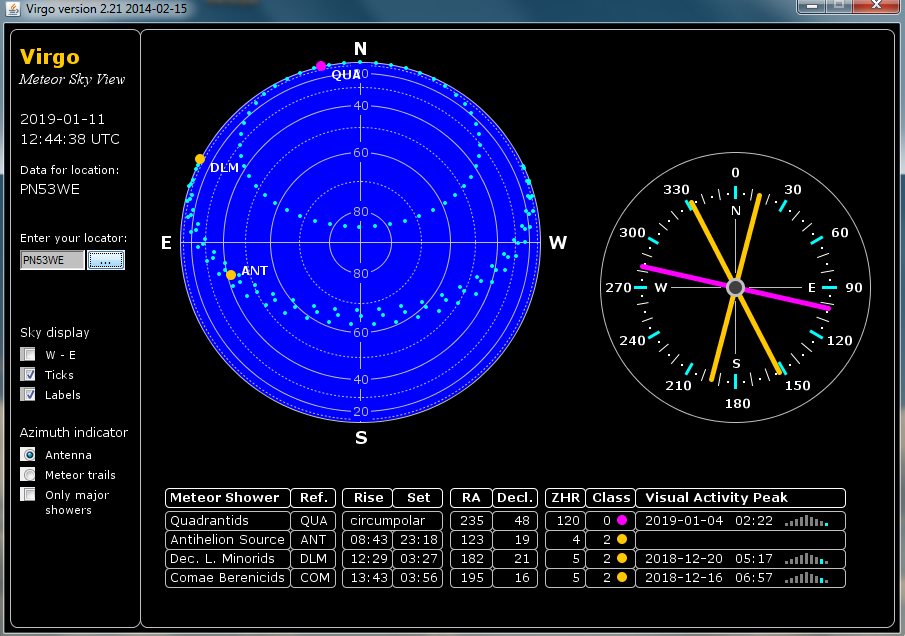The image size is (905, 636).
Task: Click the peak date 2019-01-04 02:22
Action: click(x=708, y=521)
